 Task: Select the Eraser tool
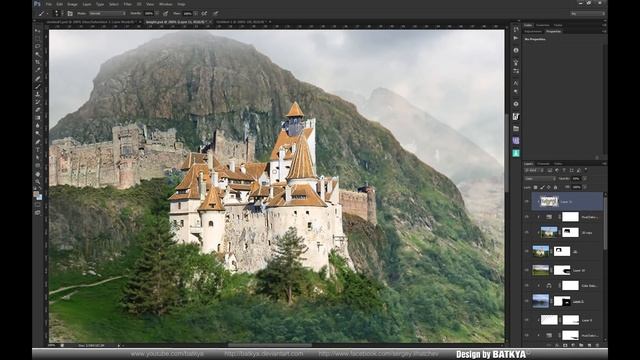tap(38, 110)
